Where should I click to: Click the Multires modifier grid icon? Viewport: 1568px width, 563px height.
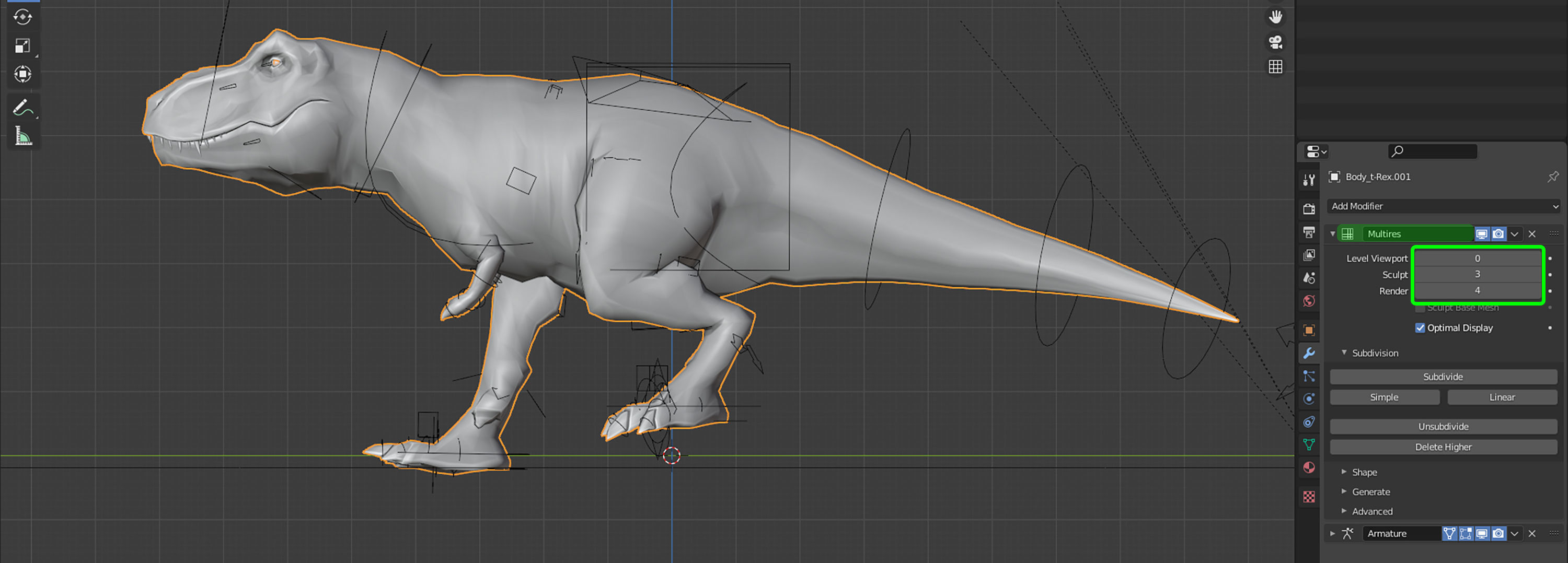click(x=1347, y=234)
